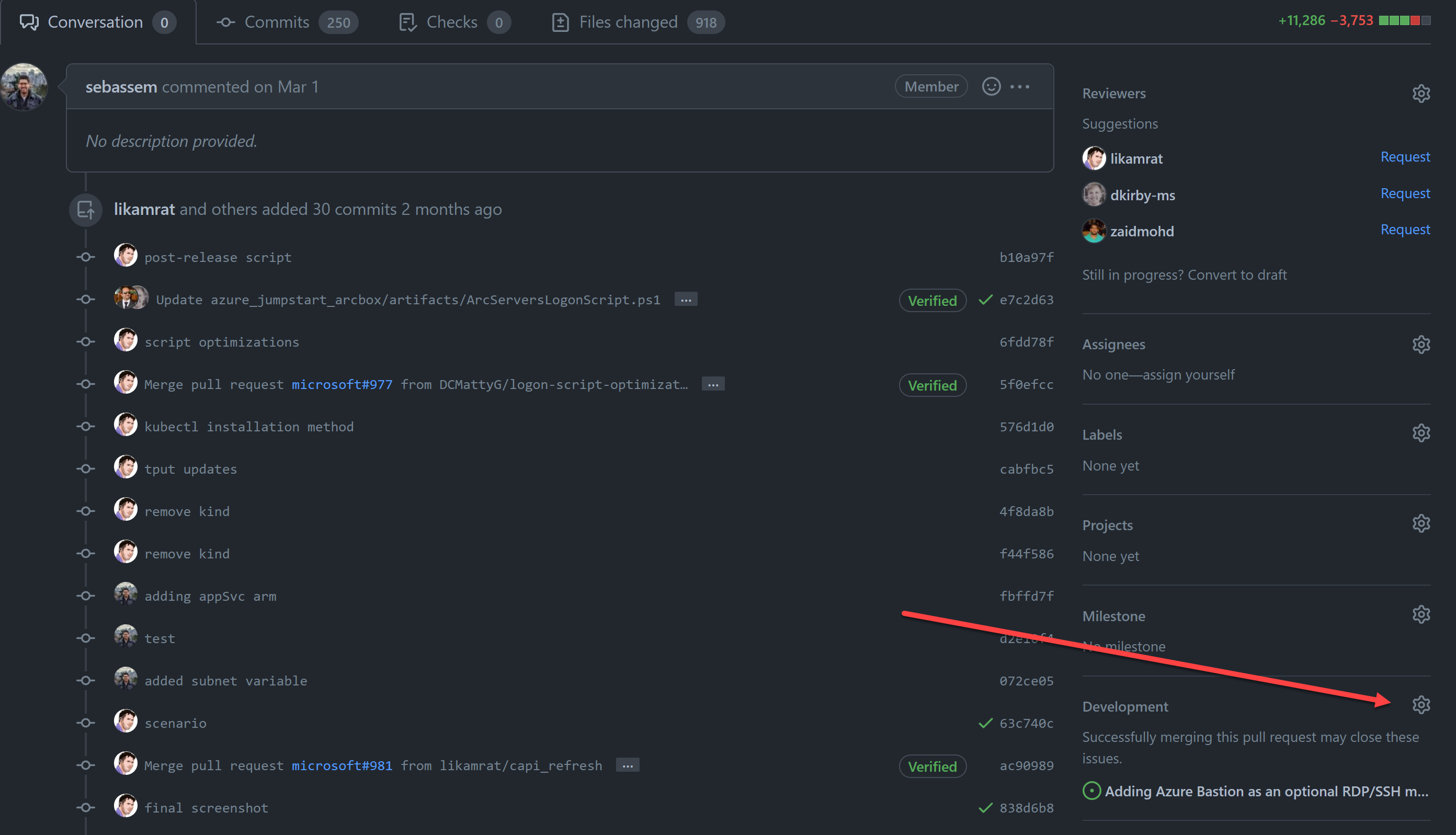Add emoji reaction to sebassem's comment

point(991,87)
